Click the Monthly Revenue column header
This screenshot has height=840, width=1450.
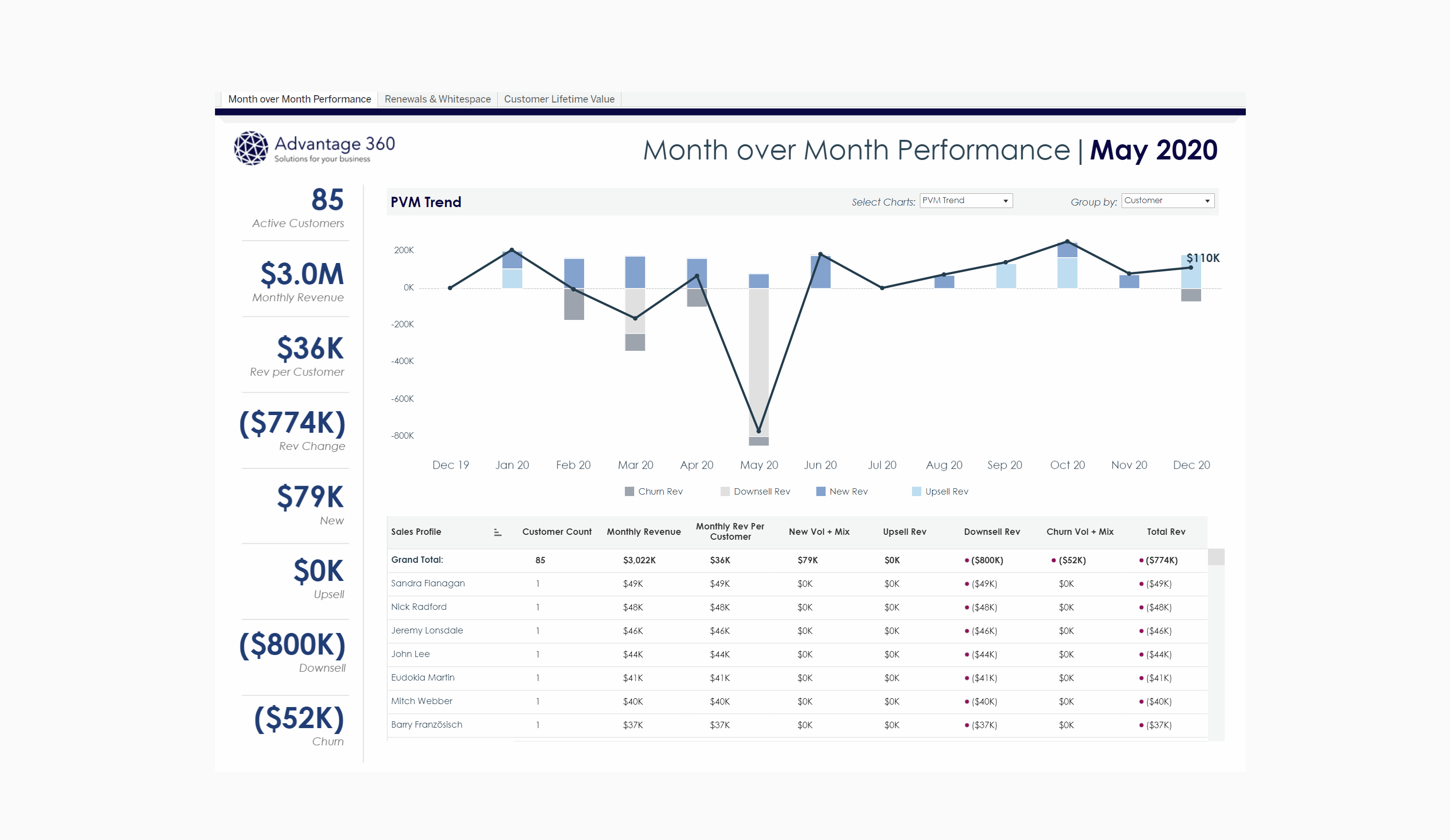644,531
